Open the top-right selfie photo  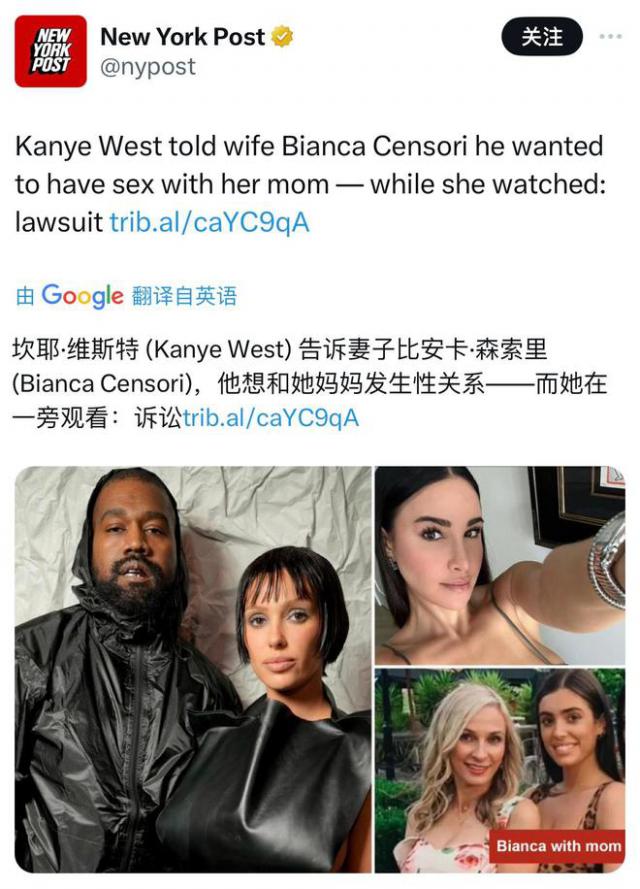(500, 565)
